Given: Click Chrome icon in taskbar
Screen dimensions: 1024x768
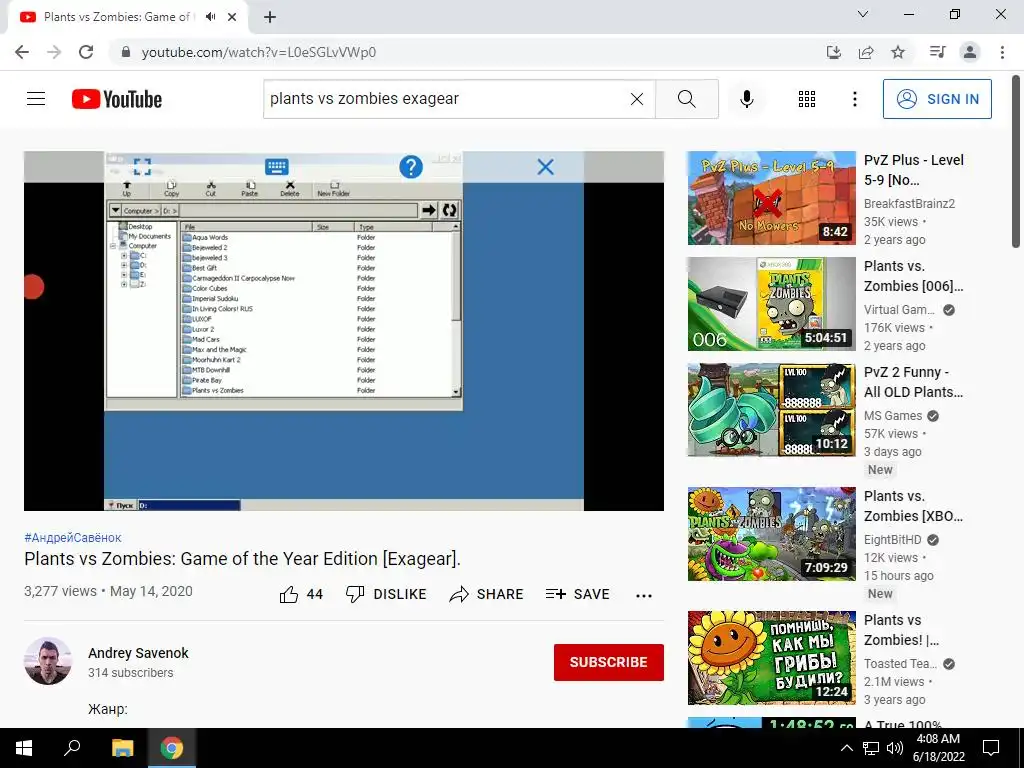Looking at the screenshot, I should (x=172, y=748).
